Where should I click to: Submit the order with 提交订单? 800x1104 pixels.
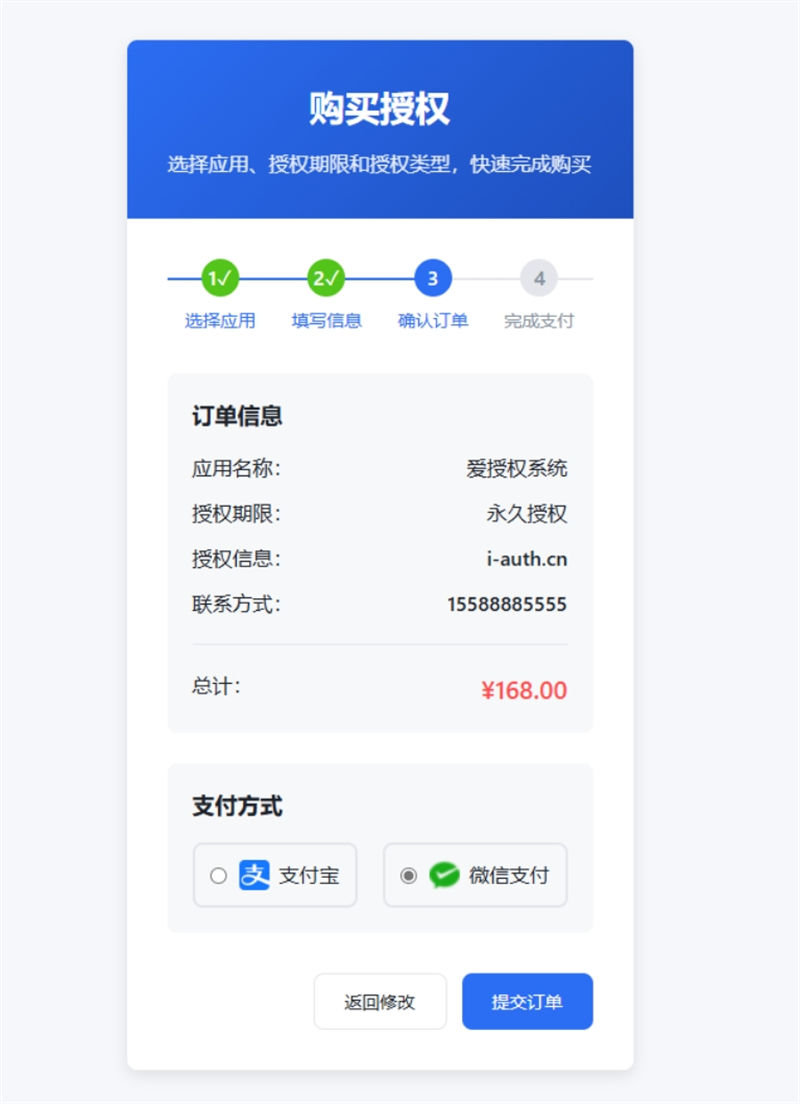(527, 1002)
